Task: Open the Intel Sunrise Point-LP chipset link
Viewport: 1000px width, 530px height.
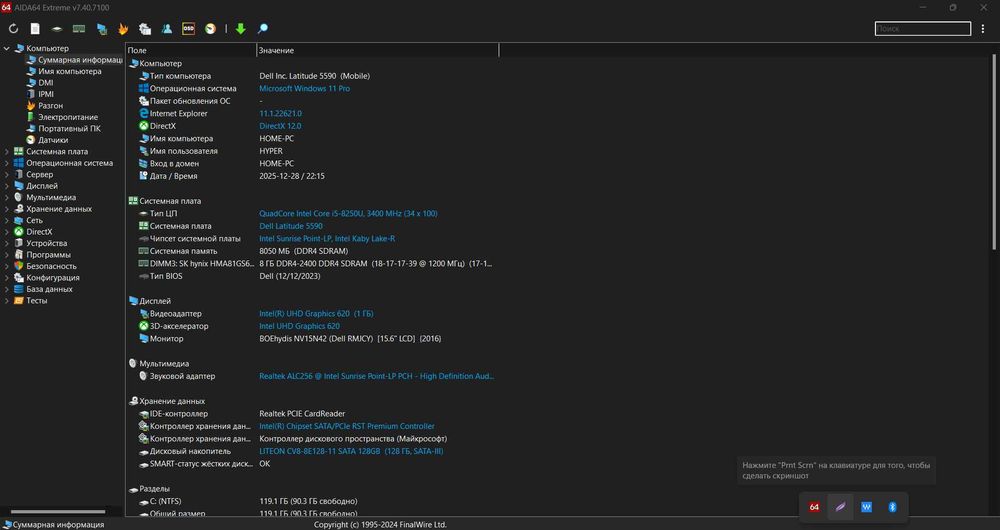Action: point(327,239)
